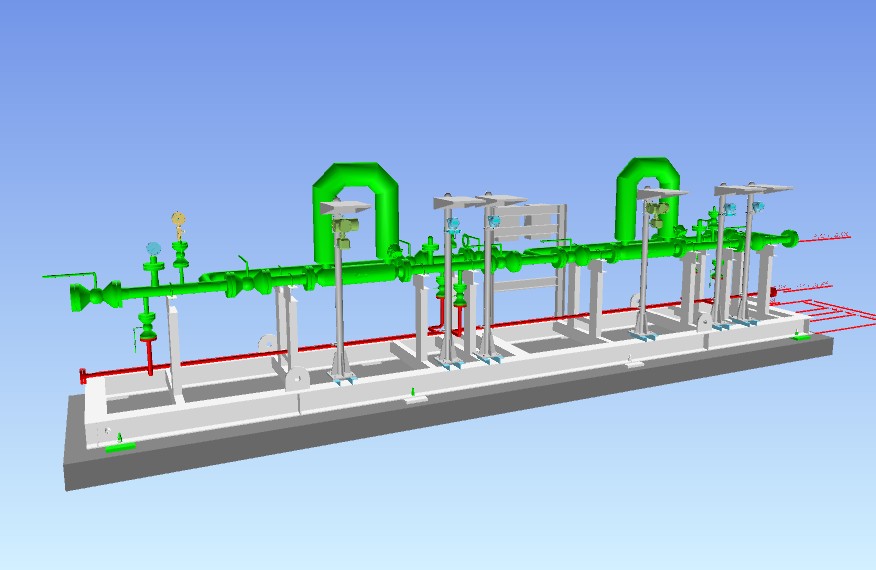Click the green marker at base's right end
This screenshot has width=876, height=570.
pos(800,339)
